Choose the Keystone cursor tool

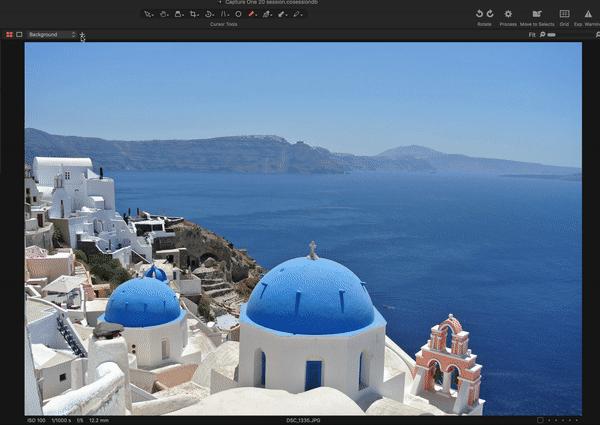[225, 14]
